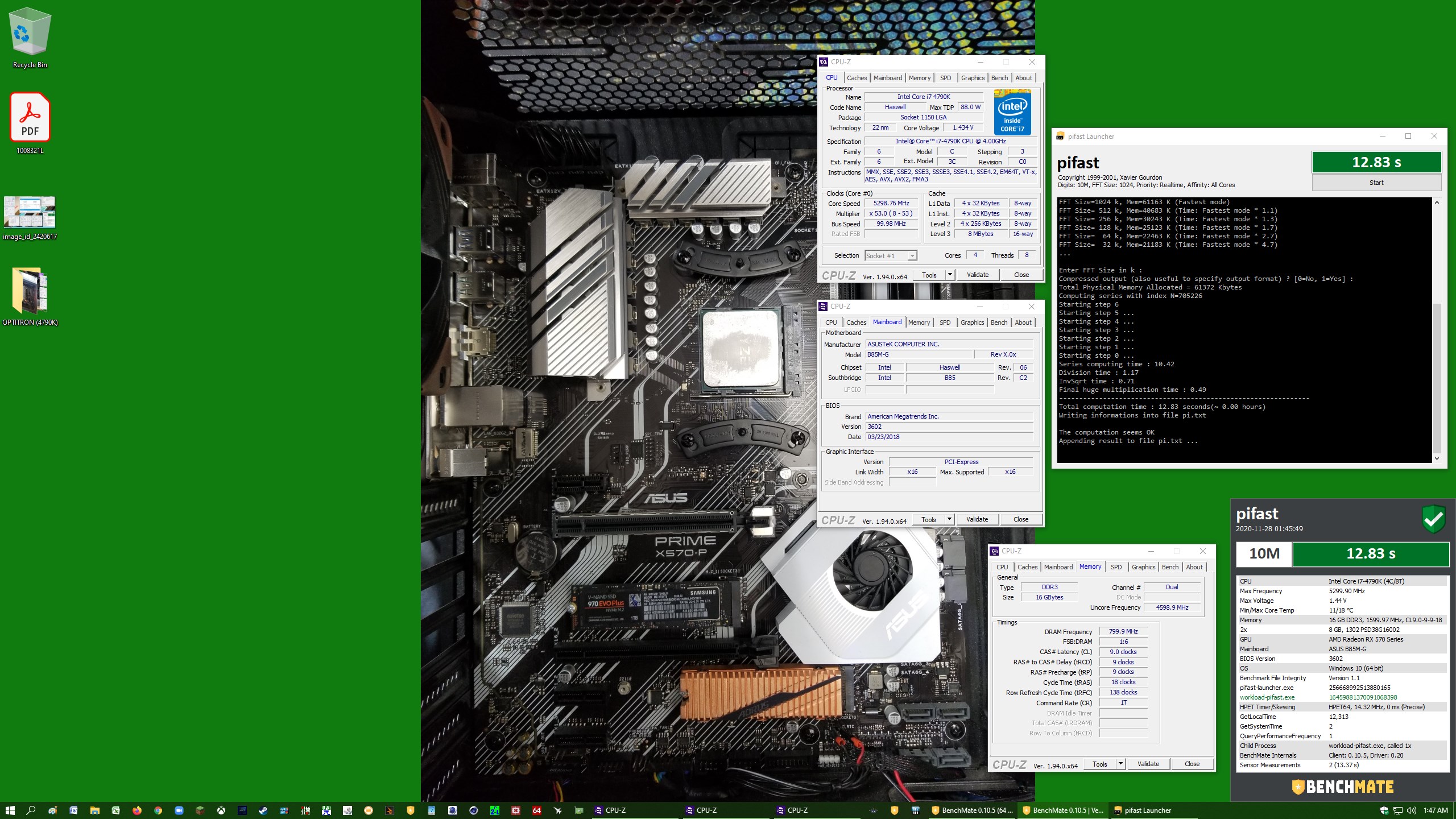Start the pifast benchmark
This screenshot has height=819, width=1456.
(1376, 183)
